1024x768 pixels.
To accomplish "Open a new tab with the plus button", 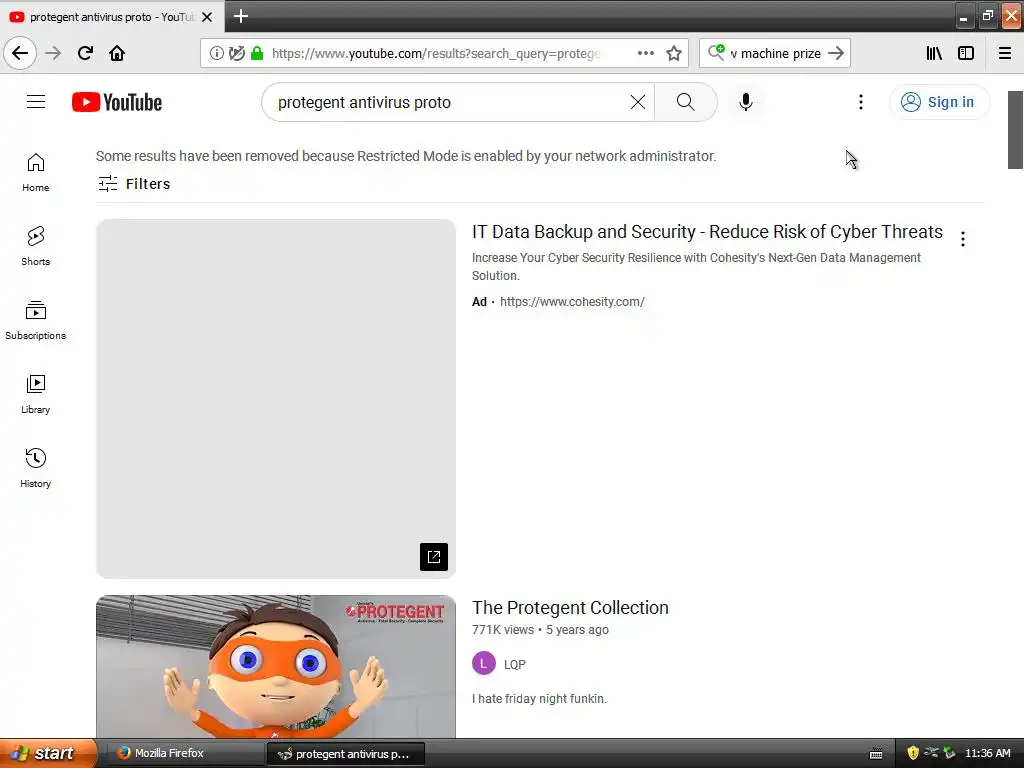I will (241, 16).
